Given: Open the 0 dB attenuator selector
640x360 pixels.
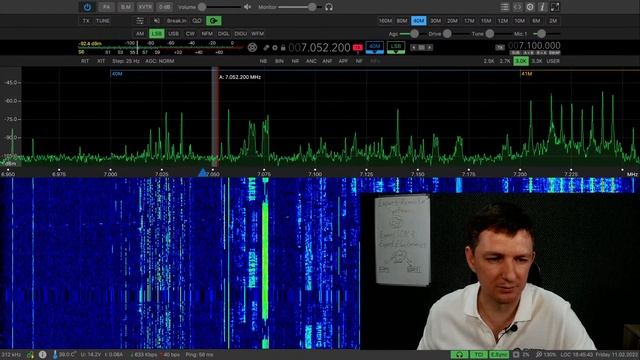Looking at the screenshot, I should (164, 7).
